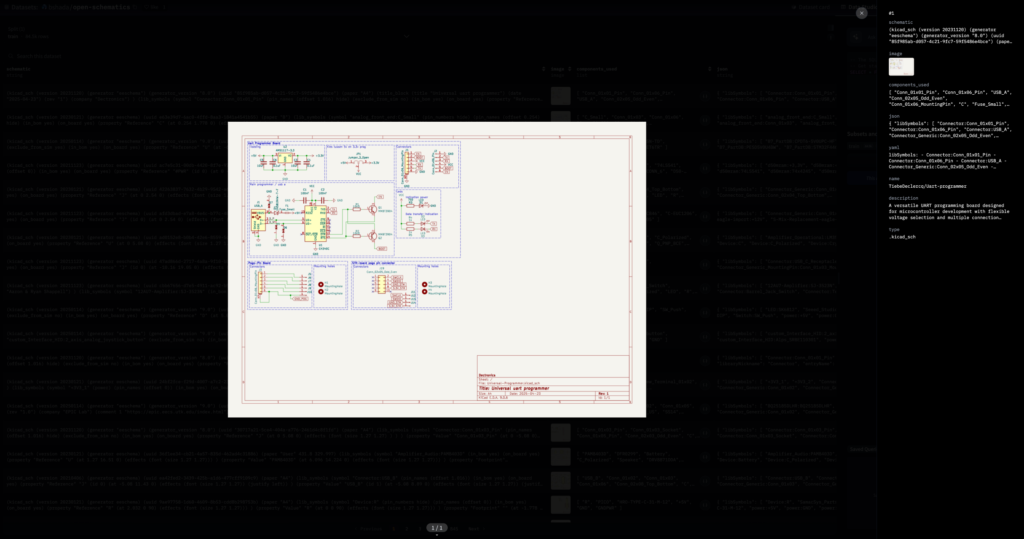This screenshot has height=539, width=1024.
Task: Close the image lightbox with the X button
Action: tap(861, 13)
